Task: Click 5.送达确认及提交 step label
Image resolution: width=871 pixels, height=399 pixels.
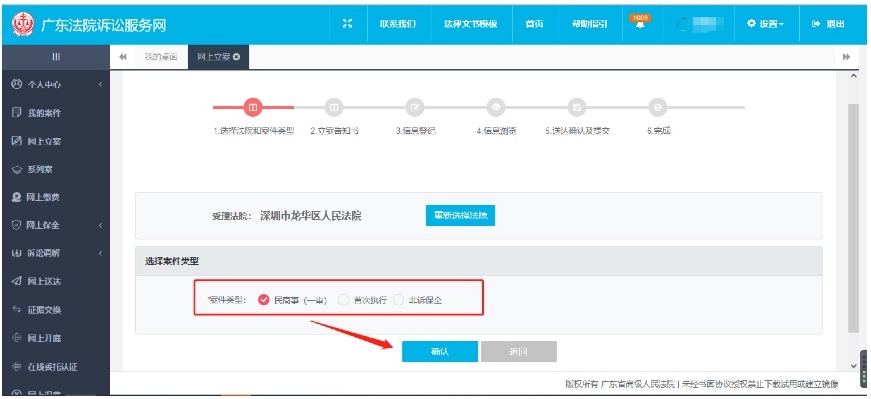Action: coord(578,131)
